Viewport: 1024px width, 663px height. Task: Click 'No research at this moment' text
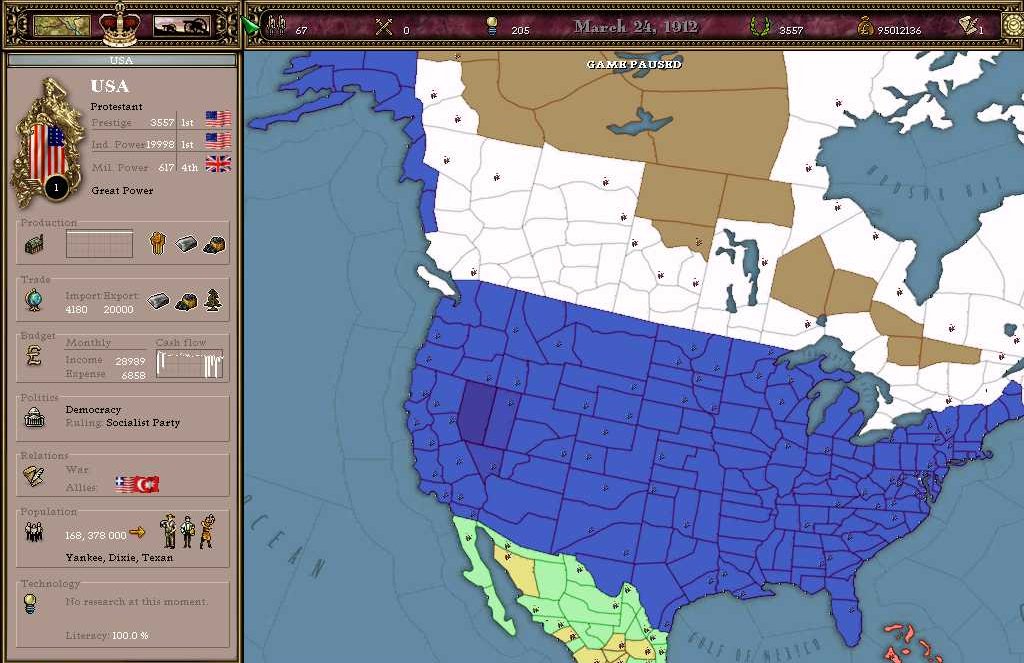click(136, 602)
